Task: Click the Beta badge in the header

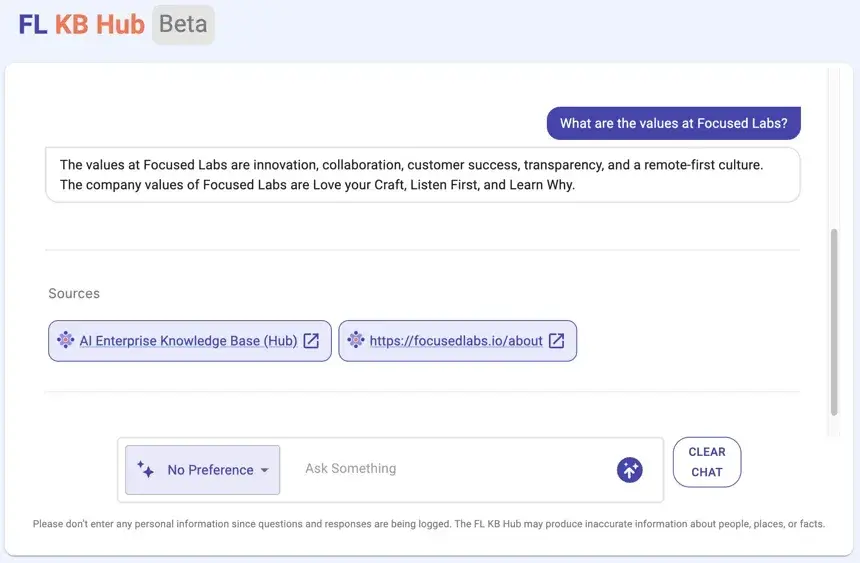Action: tap(183, 25)
